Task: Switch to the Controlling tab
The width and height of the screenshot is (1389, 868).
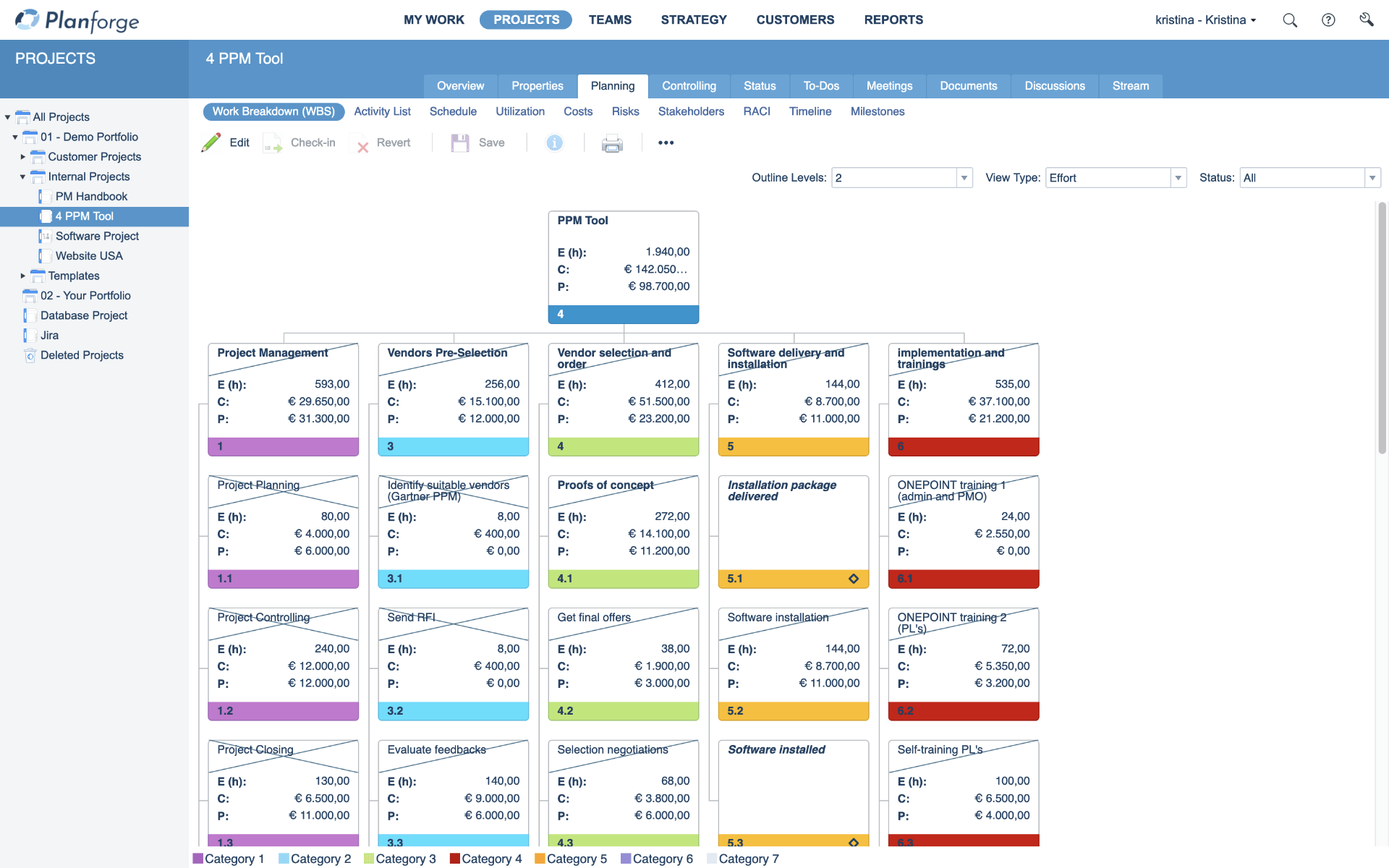Action: click(689, 85)
